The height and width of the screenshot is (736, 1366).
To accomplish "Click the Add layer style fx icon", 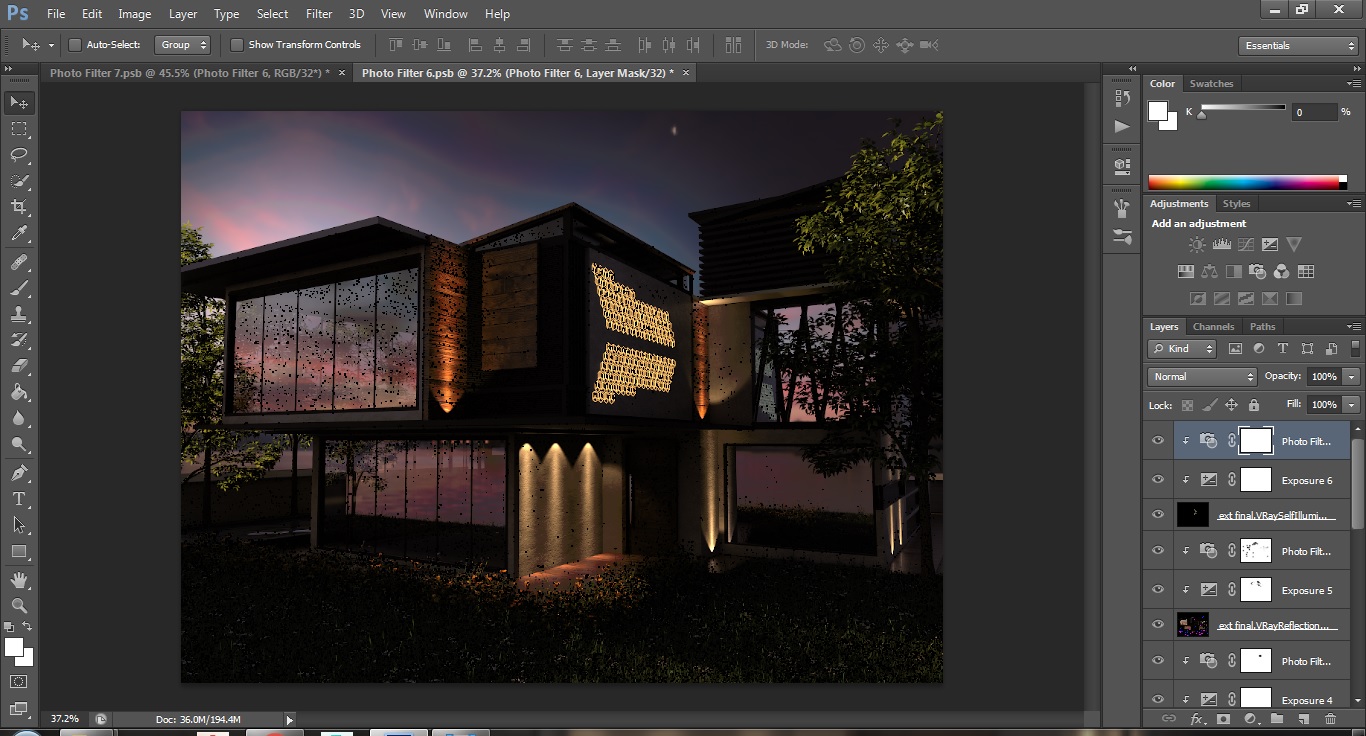I will pos(1197,719).
